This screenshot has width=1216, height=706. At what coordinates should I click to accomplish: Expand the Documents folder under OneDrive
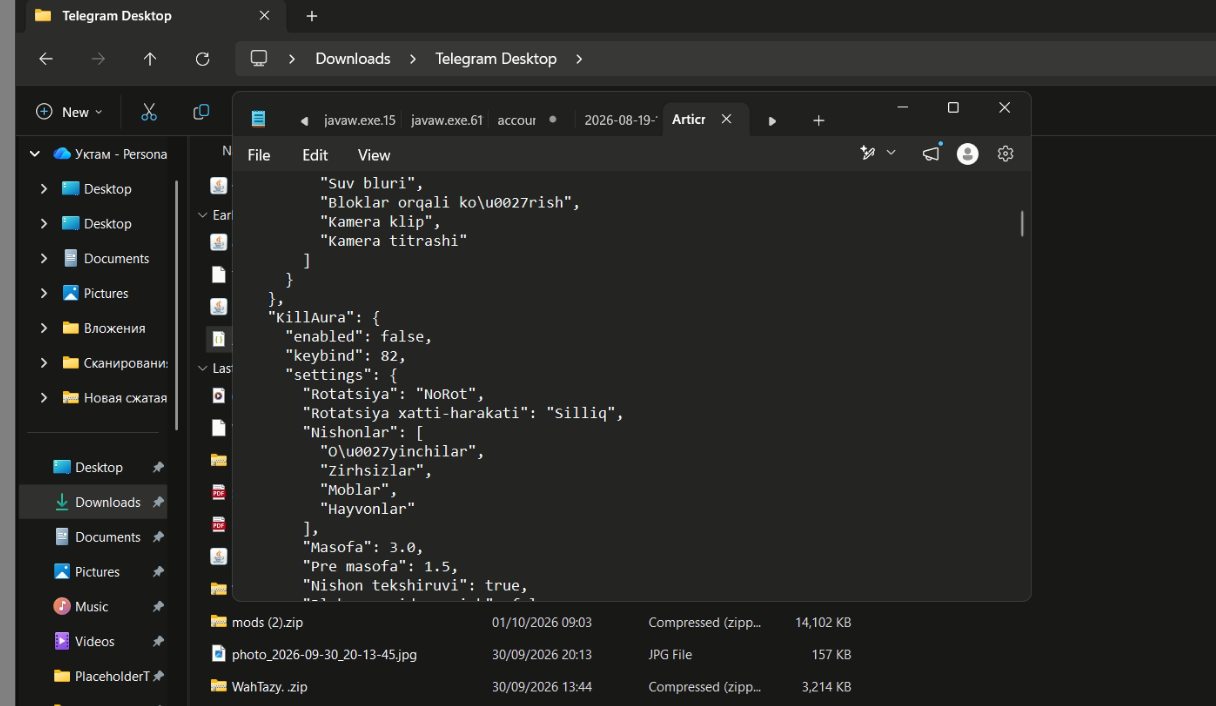coord(44,258)
